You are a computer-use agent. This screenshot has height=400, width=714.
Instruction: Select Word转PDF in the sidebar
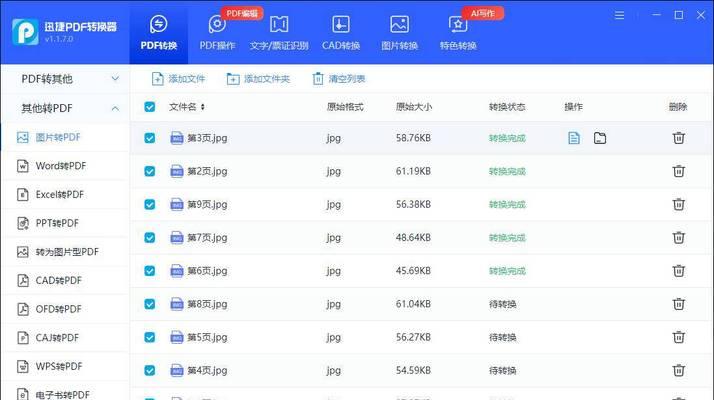pyautogui.click(x=65, y=166)
